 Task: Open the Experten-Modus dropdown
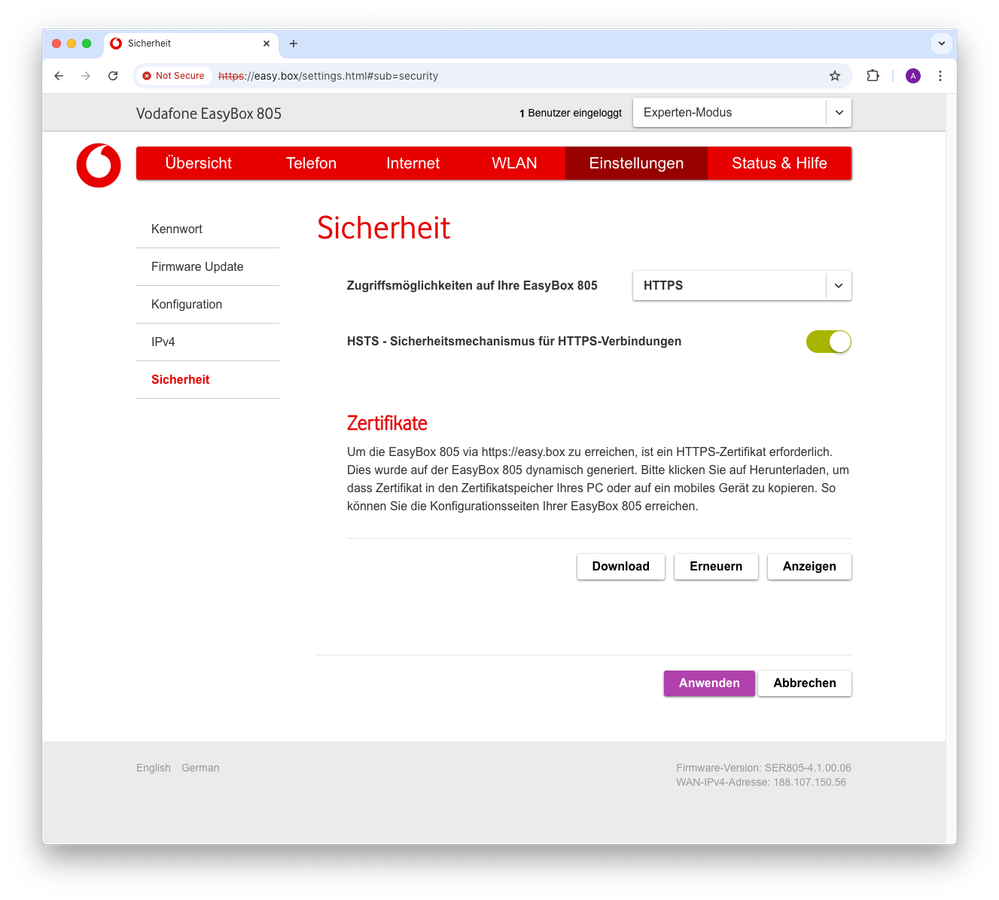(x=742, y=113)
